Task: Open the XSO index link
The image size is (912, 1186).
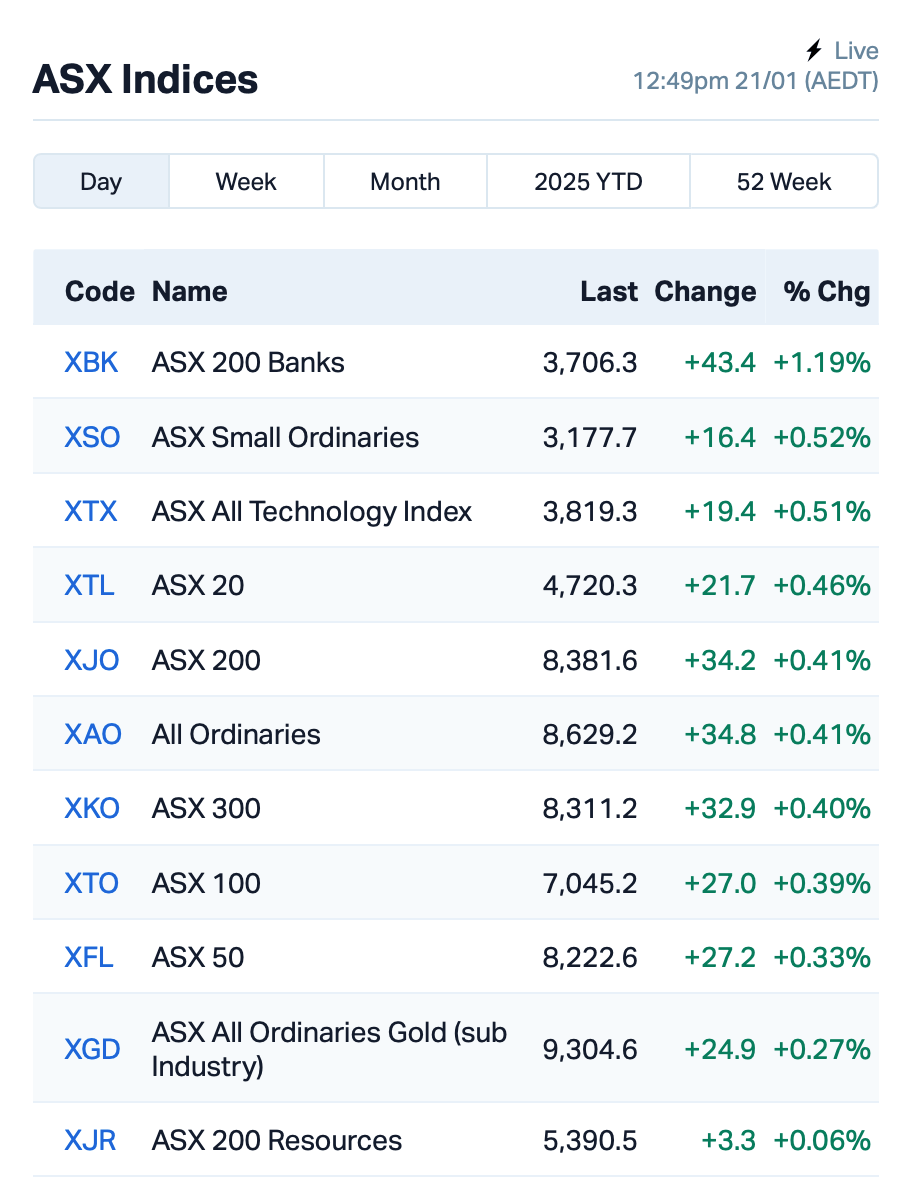Action: (92, 437)
